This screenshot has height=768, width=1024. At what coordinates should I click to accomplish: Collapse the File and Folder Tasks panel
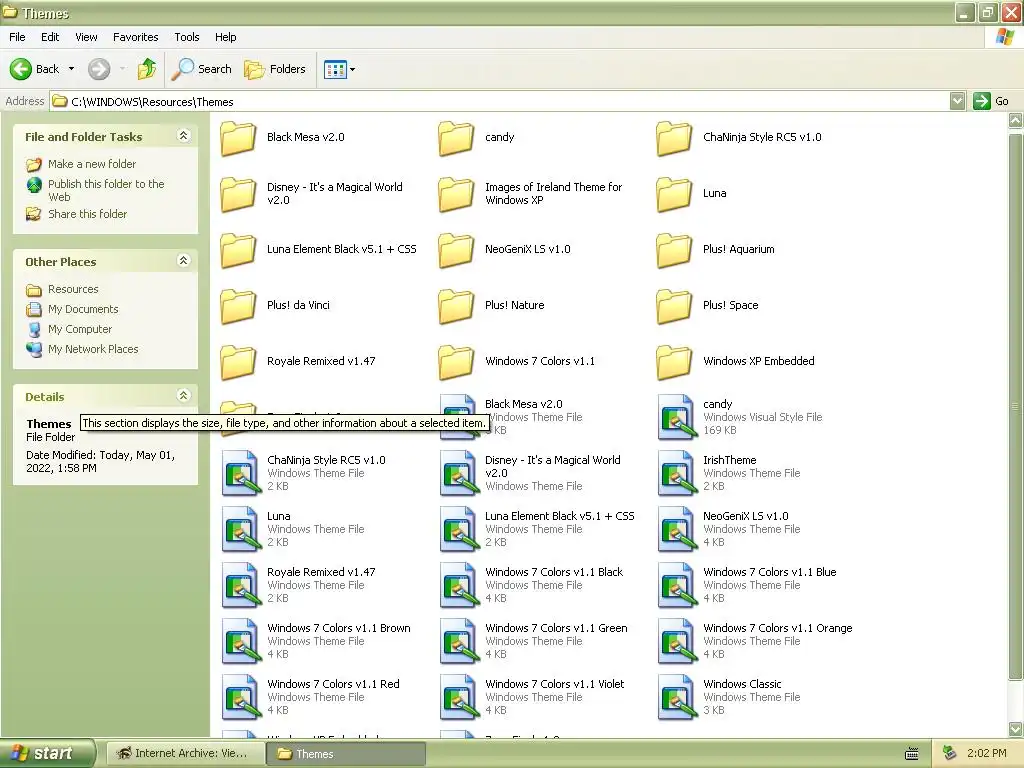coord(184,136)
